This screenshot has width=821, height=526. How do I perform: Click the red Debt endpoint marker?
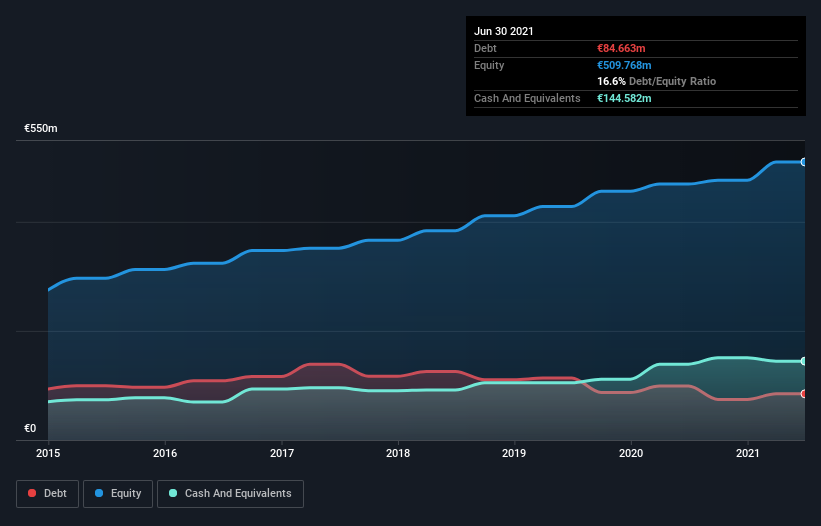[804, 394]
